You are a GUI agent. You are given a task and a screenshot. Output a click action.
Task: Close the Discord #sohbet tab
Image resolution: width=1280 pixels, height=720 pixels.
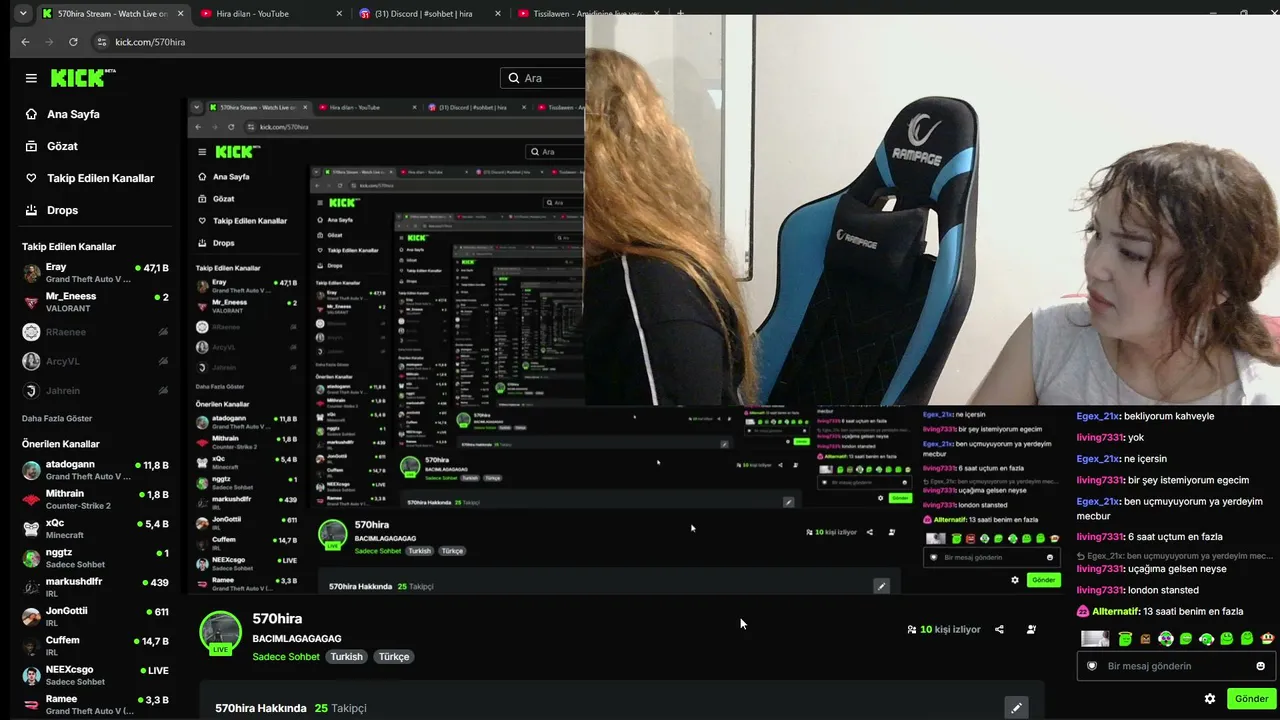click(x=498, y=14)
